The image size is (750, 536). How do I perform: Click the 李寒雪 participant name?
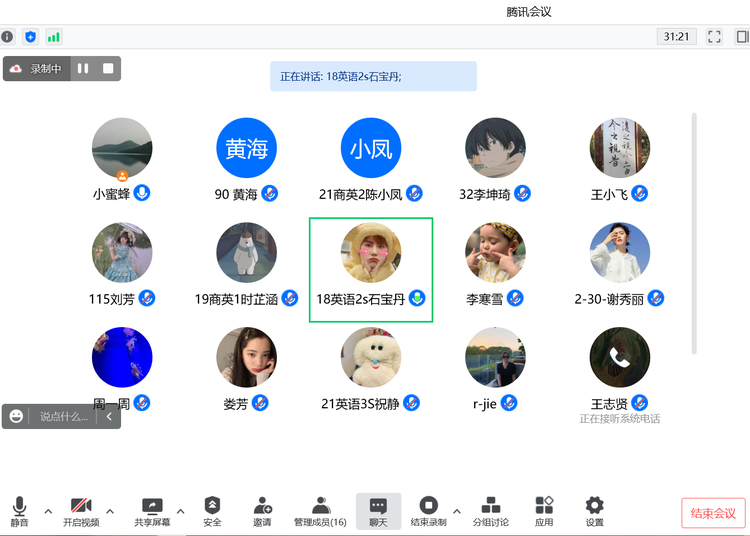[485, 299]
